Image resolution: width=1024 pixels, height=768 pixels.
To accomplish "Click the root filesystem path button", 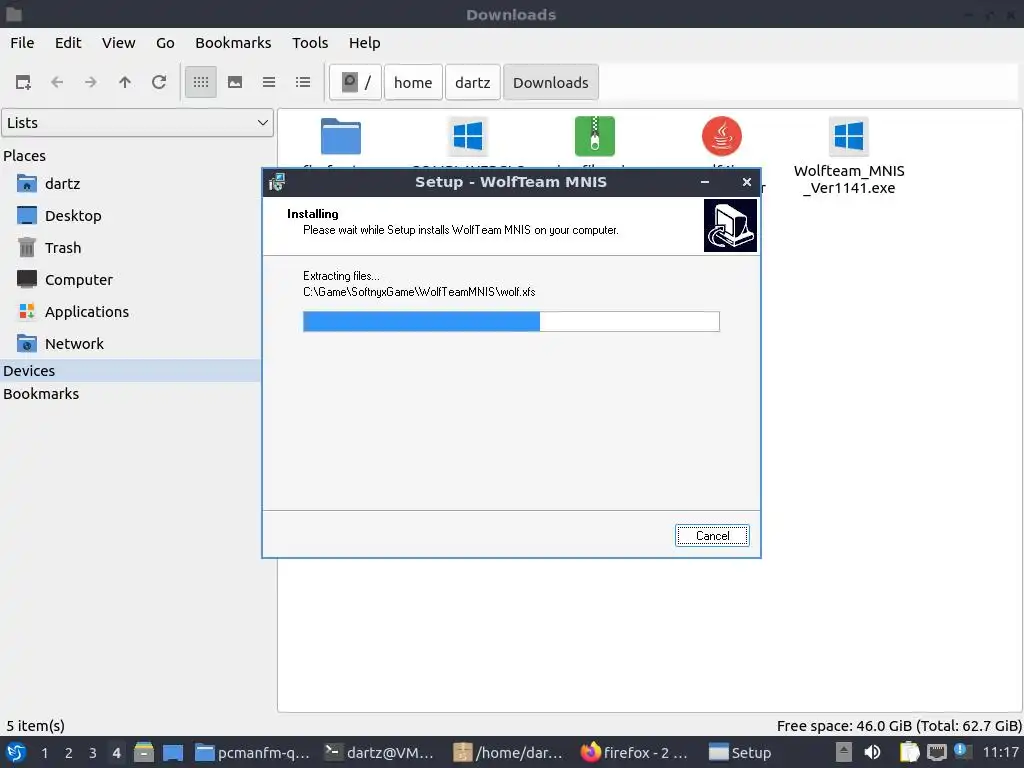I will [355, 82].
